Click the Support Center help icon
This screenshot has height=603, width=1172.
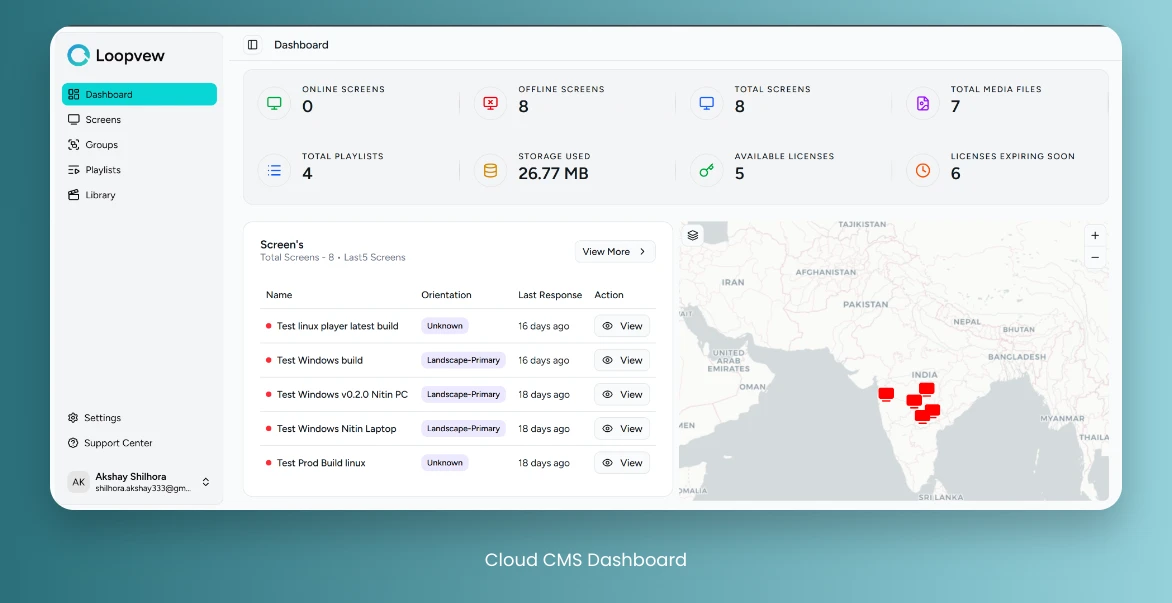[x=73, y=443]
